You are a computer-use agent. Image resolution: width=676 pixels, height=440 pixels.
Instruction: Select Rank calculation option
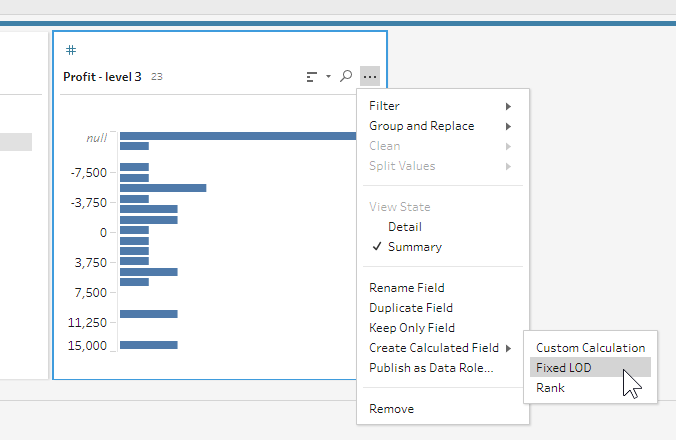point(550,388)
